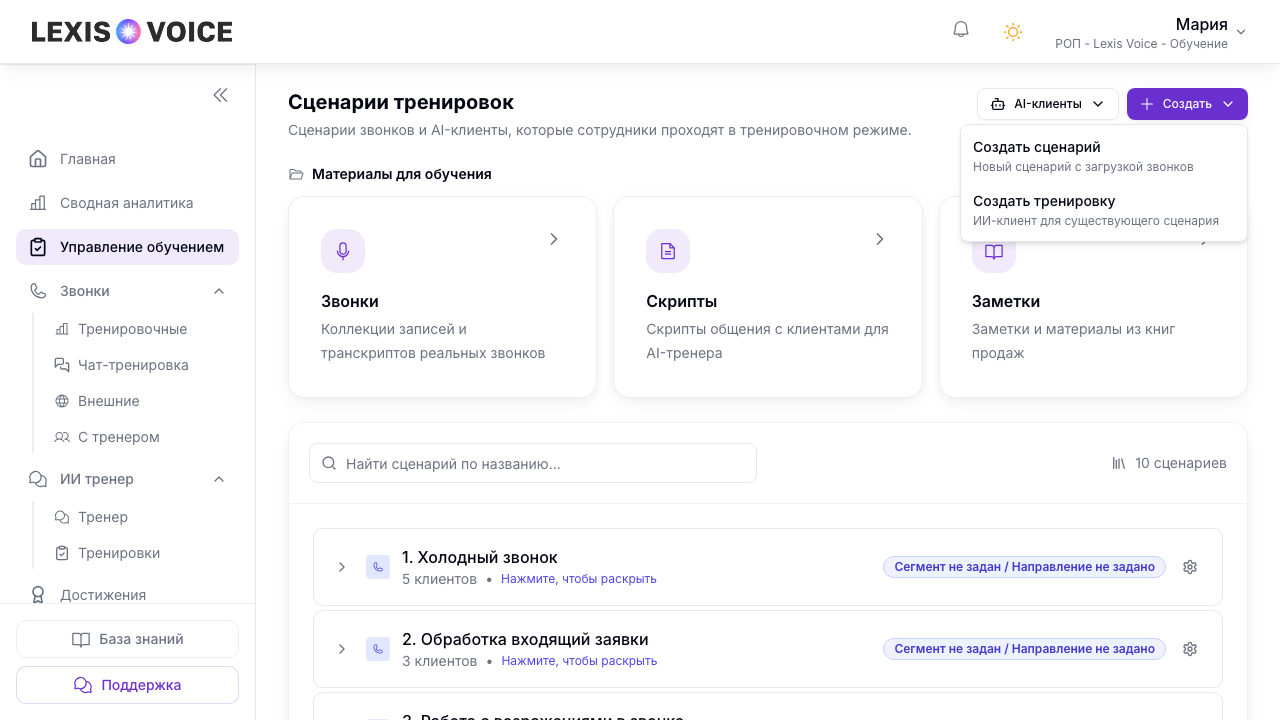This screenshot has height=720, width=1280.
Task: Click the Звонки section phone icon
Action: (38, 291)
